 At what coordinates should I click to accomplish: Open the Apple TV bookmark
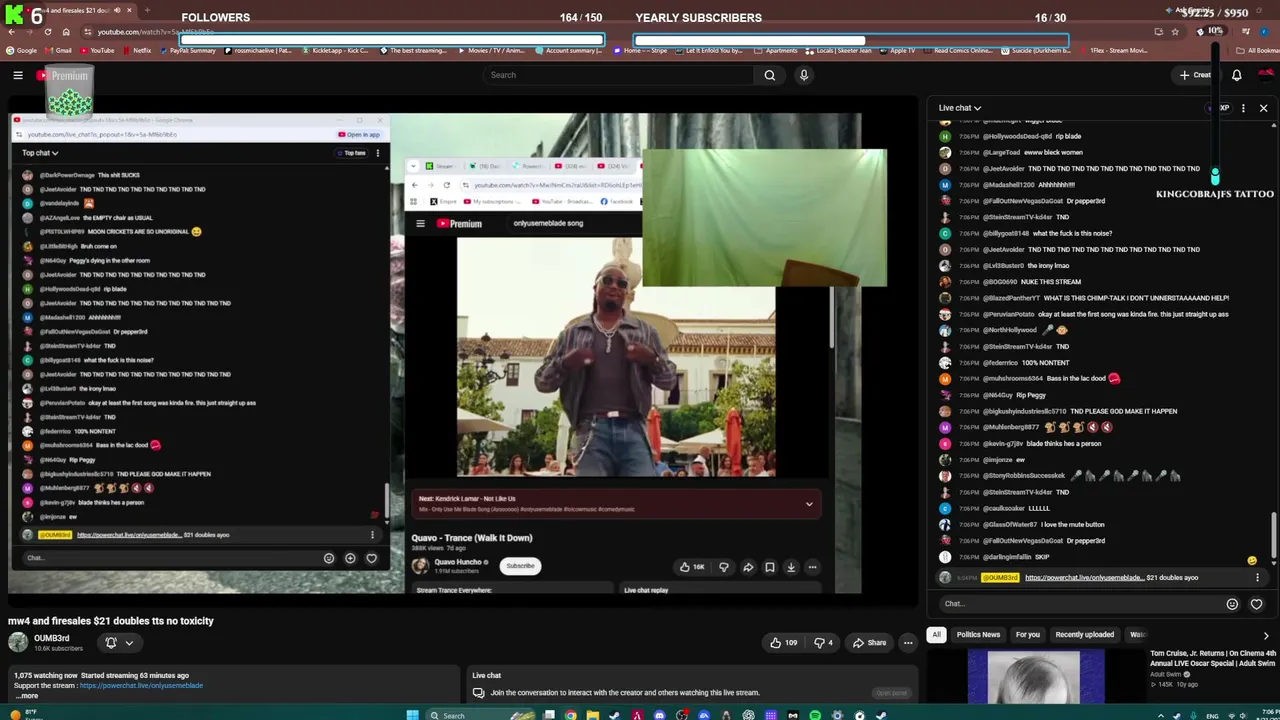click(897, 50)
